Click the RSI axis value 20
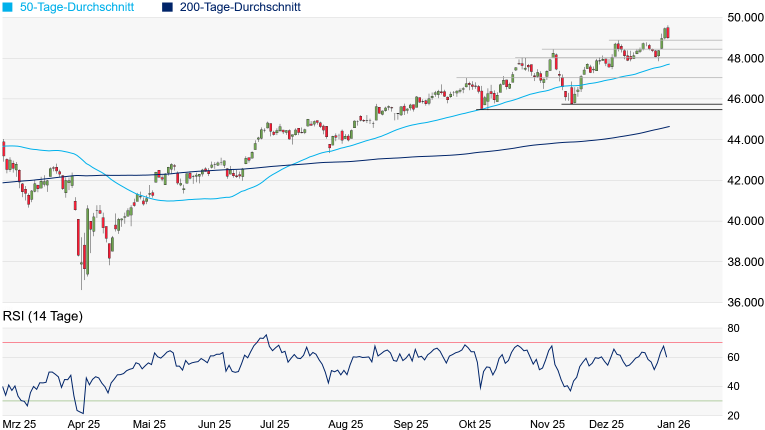The width and height of the screenshot is (765, 430). click(733, 415)
